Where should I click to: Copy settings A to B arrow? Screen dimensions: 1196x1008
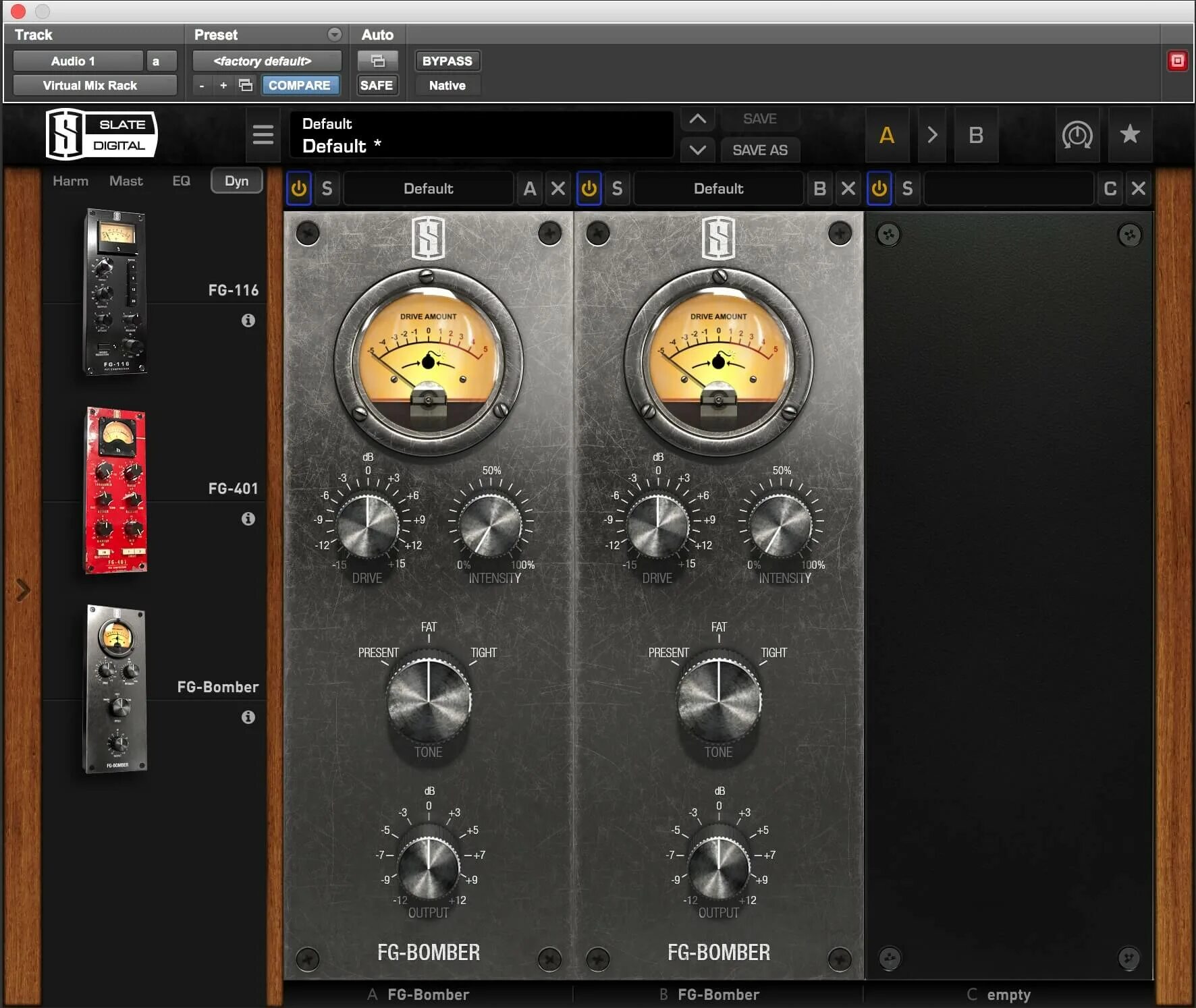point(932,135)
